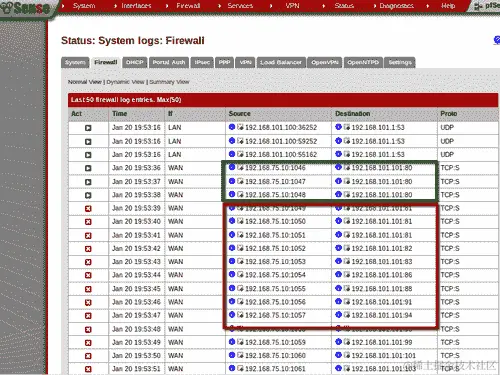The width and height of the screenshot is (500, 375).
Task: Click the block icon for 19:53:41 entry
Action: click(88, 236)
